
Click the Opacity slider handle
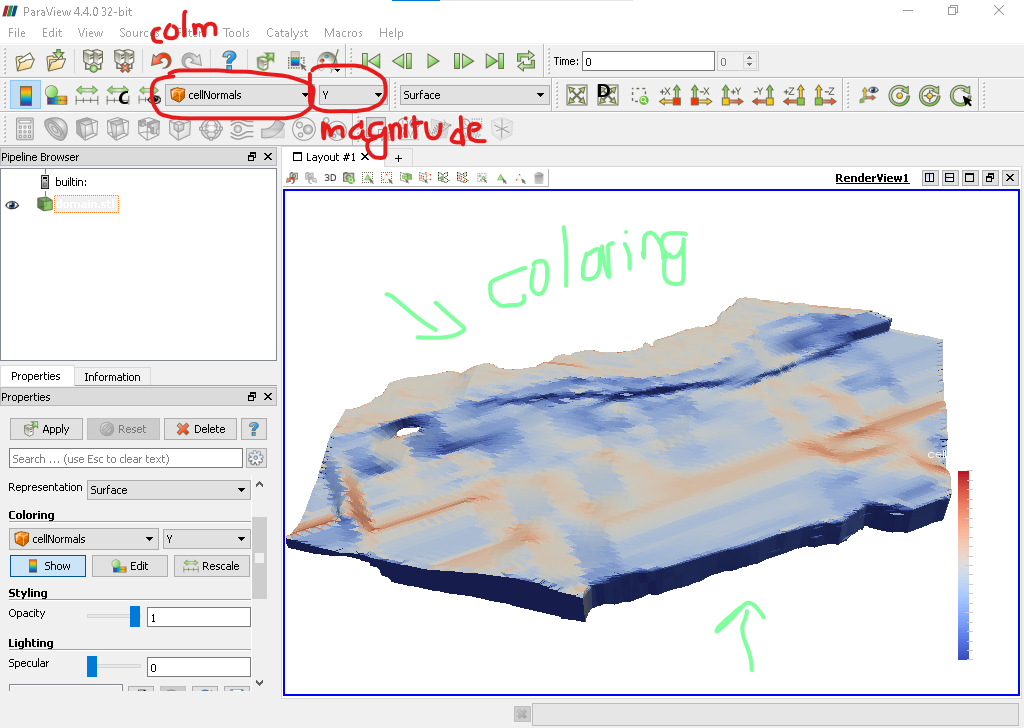coord(135,616)
